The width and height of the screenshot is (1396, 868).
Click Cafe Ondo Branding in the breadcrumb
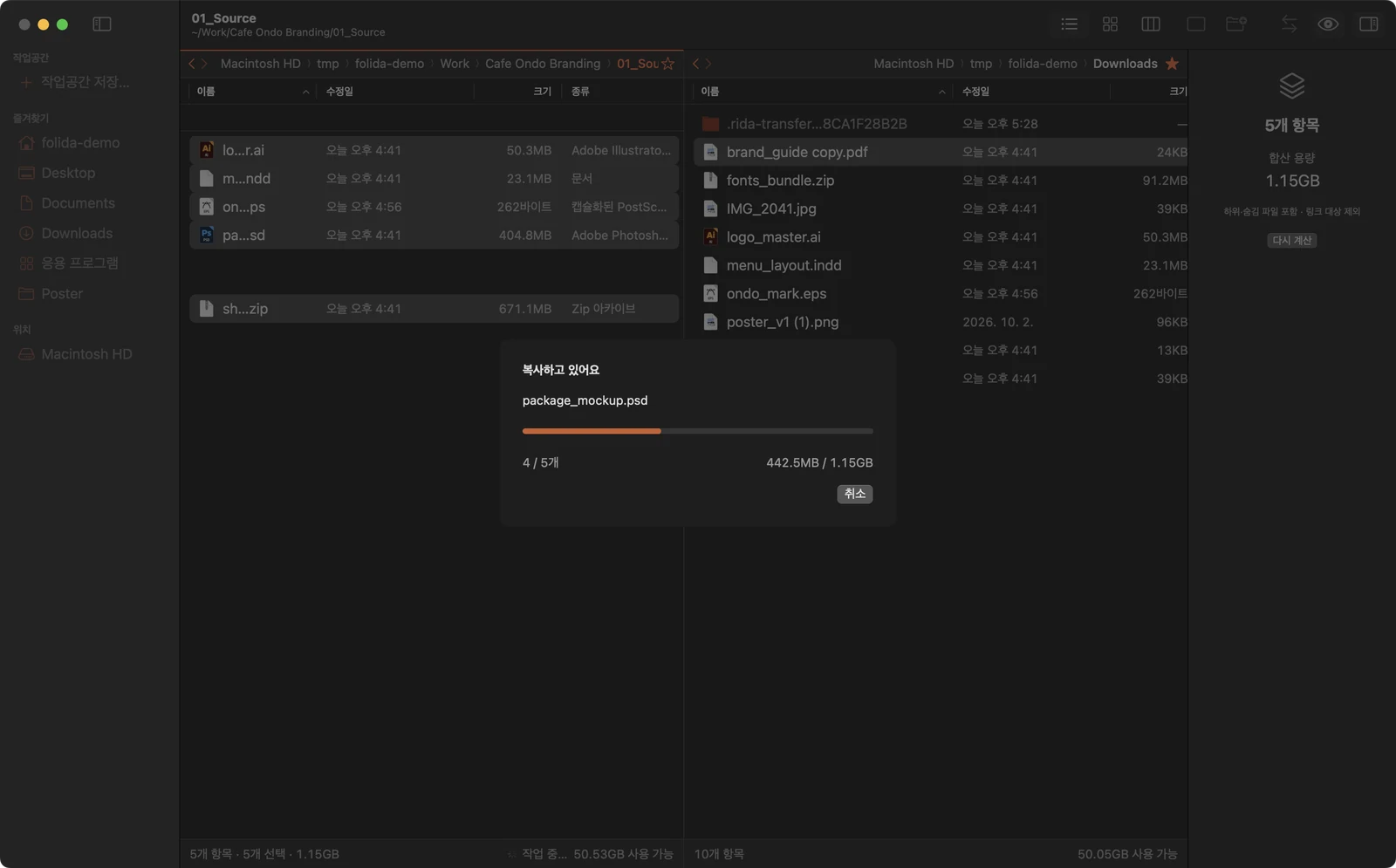click(x=543, y=64)
